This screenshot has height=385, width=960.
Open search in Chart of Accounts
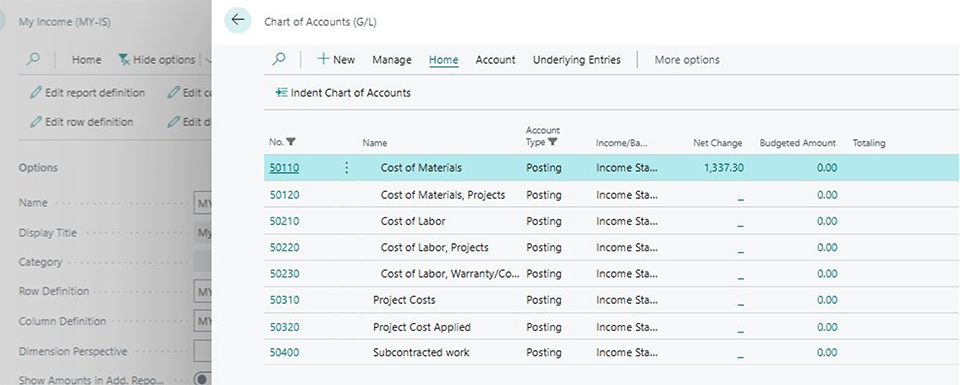[x=279, y=59]
